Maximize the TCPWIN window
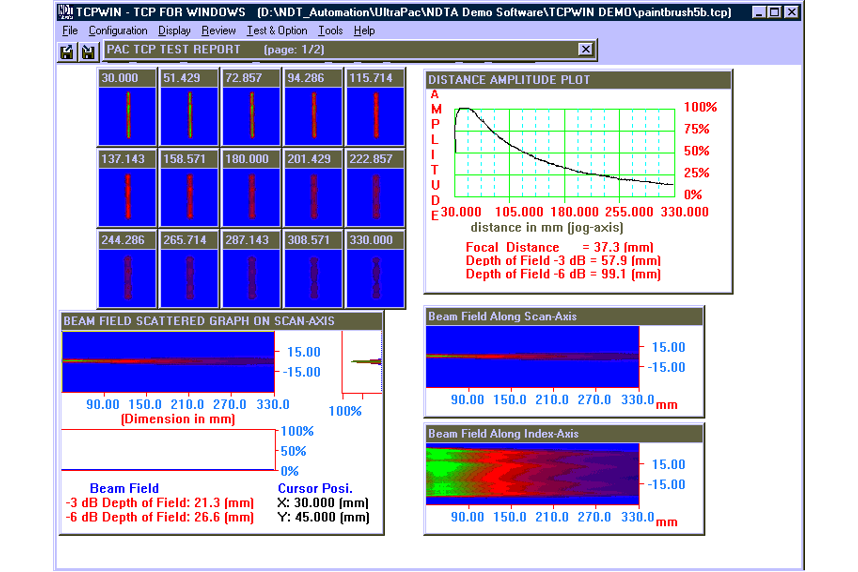The height and width of the screenshot is (572, 858). coord(775,12)
